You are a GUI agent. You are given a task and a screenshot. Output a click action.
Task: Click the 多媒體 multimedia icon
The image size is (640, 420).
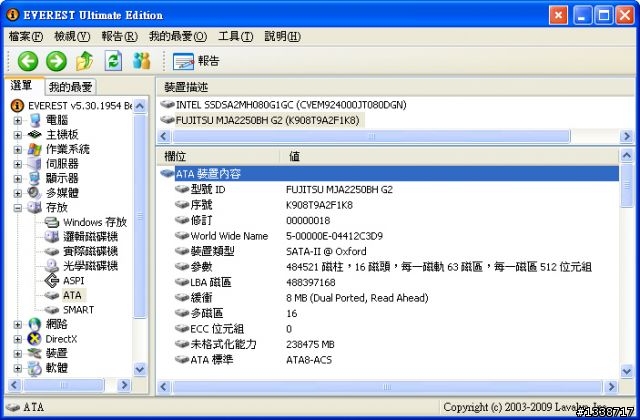tap(35, 193)
